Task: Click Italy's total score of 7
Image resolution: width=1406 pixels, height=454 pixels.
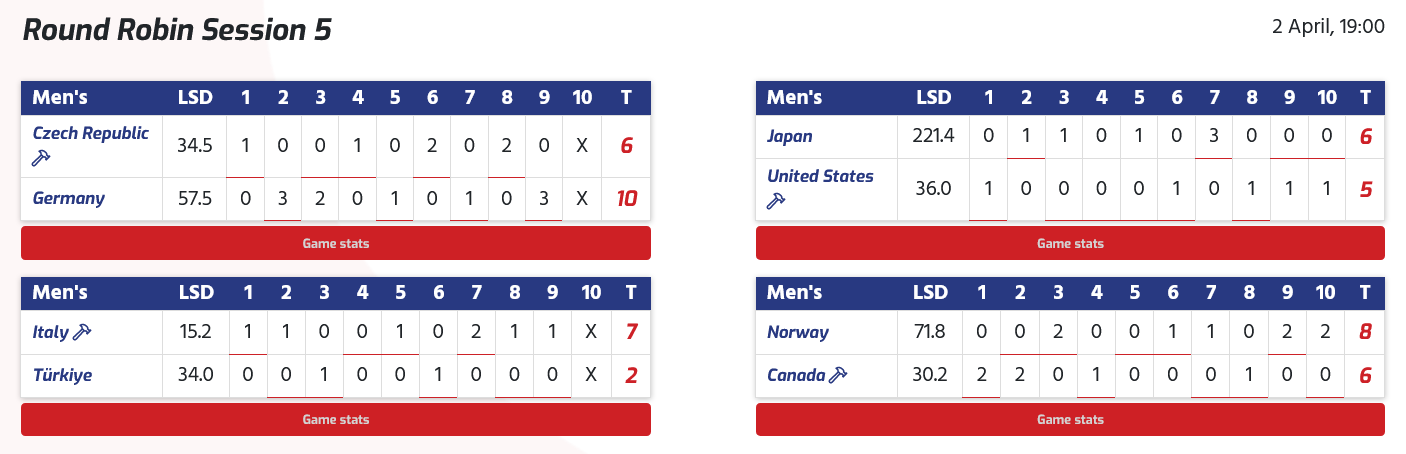Action: click(631, 332)
